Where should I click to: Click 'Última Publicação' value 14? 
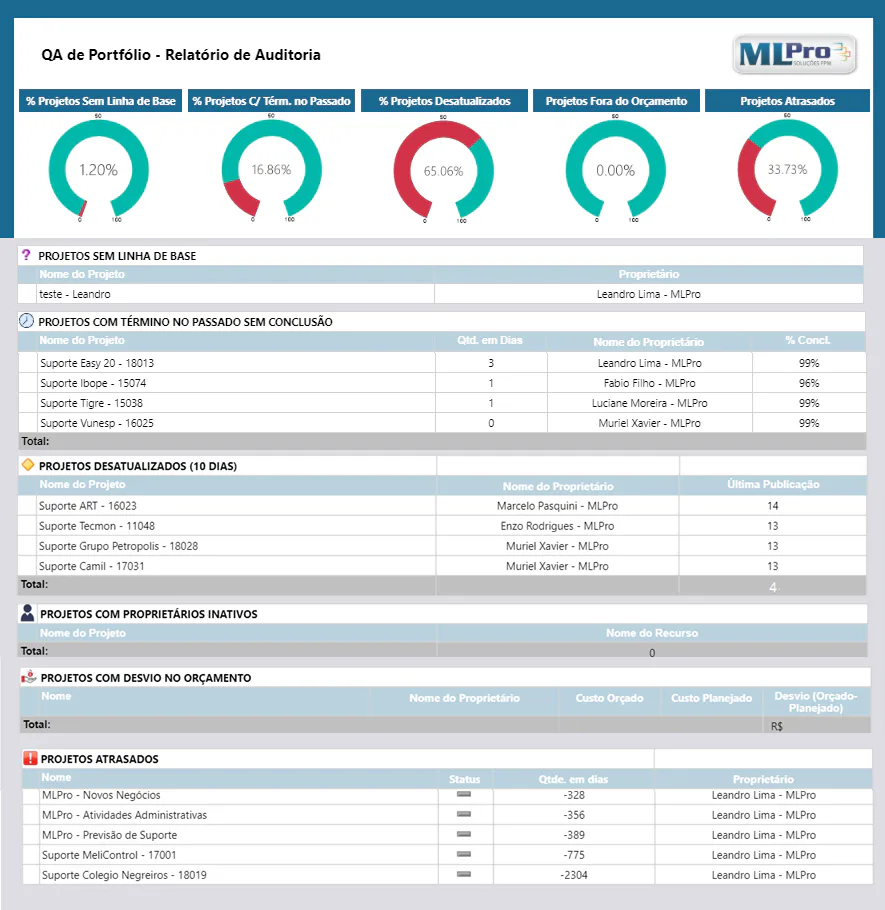point(772,506)
